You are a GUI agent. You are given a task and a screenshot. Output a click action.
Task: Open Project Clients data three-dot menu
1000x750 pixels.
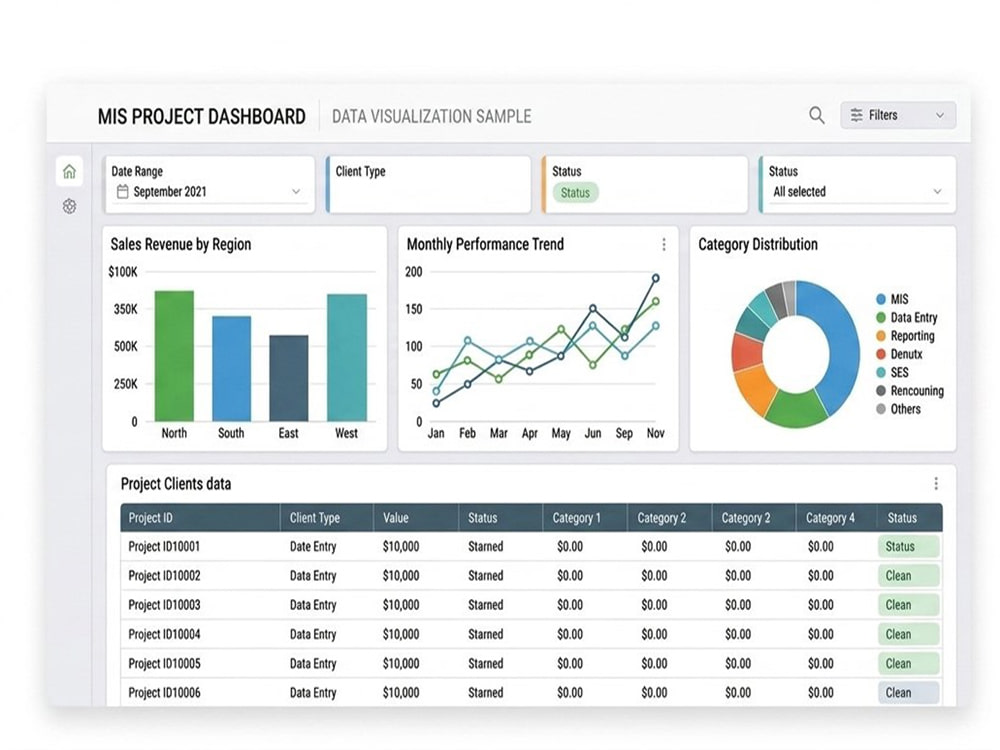point(936,483)
